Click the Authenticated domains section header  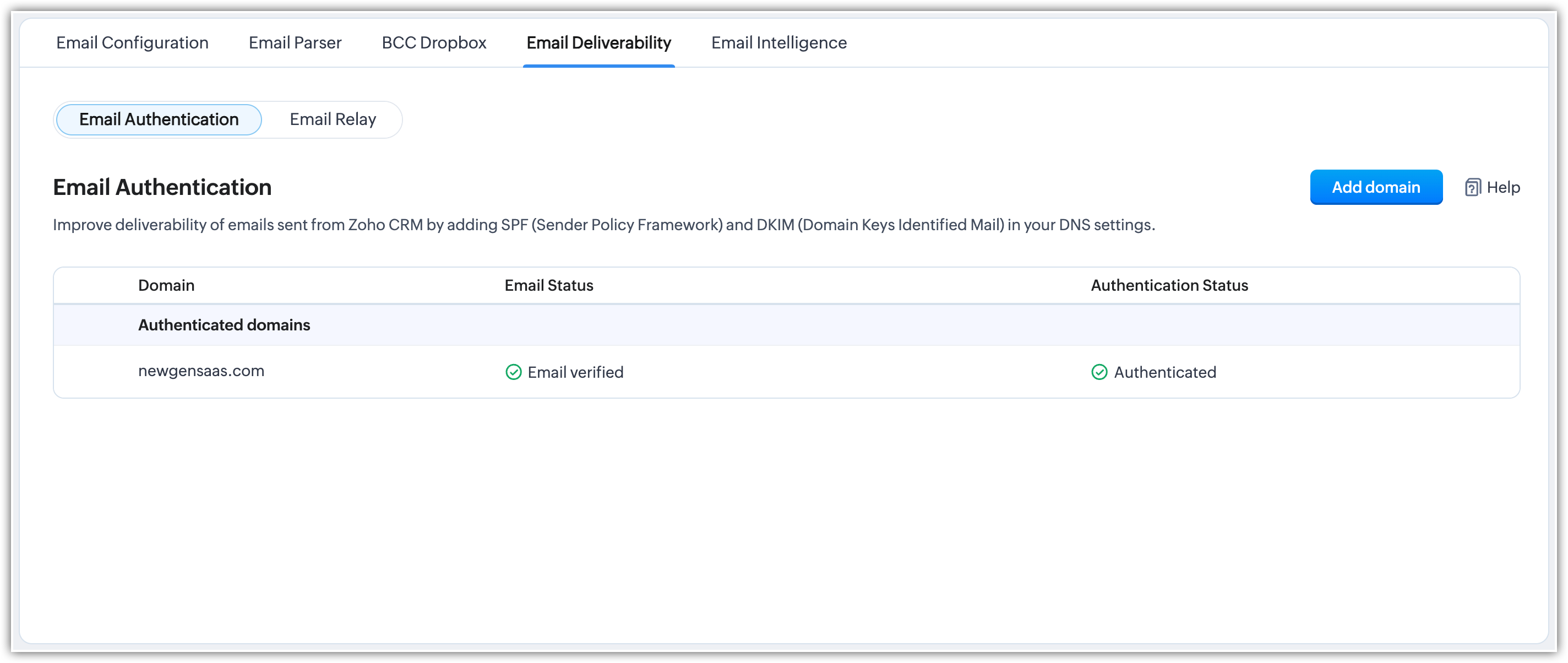(x=224, y=325)
